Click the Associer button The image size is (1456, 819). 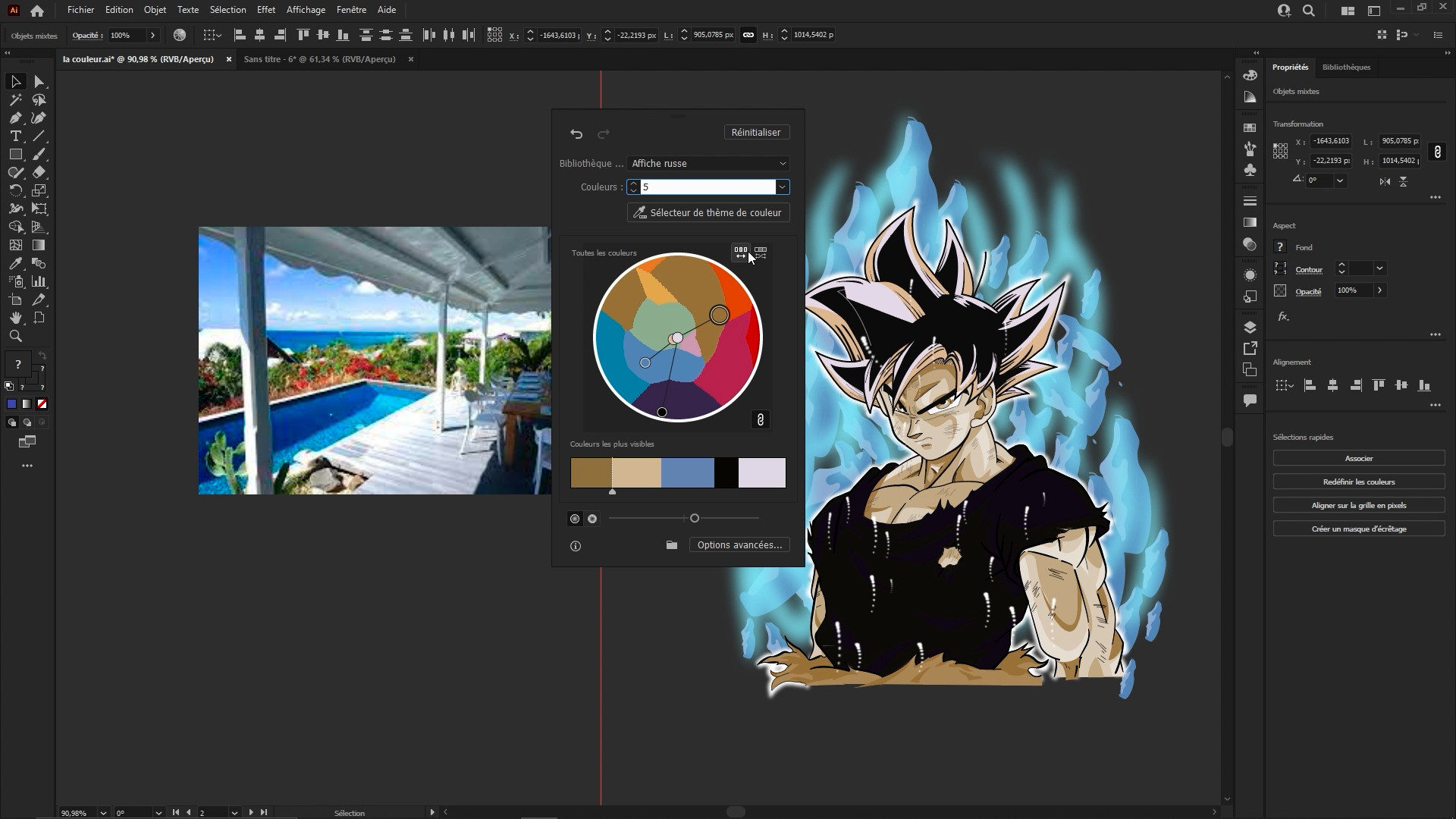1358,459
